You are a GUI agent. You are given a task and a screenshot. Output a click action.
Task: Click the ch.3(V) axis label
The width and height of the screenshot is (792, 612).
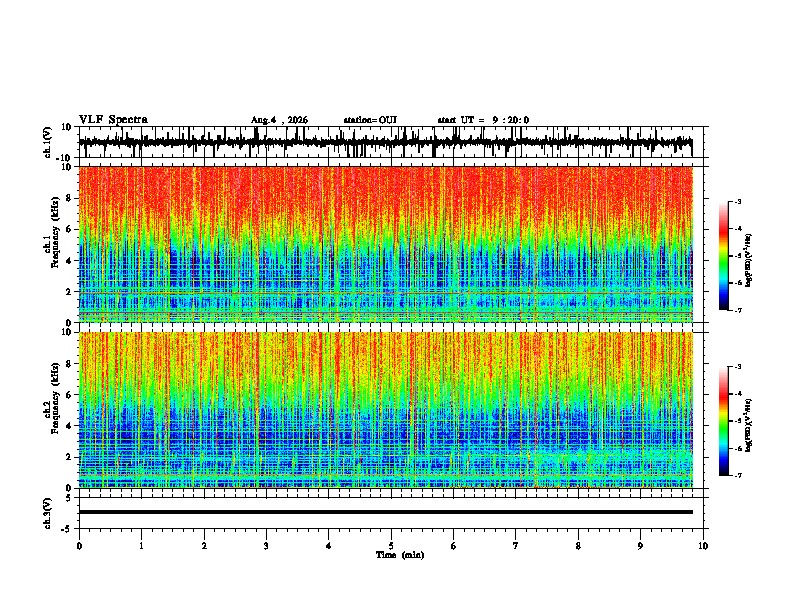pos(48,513)
